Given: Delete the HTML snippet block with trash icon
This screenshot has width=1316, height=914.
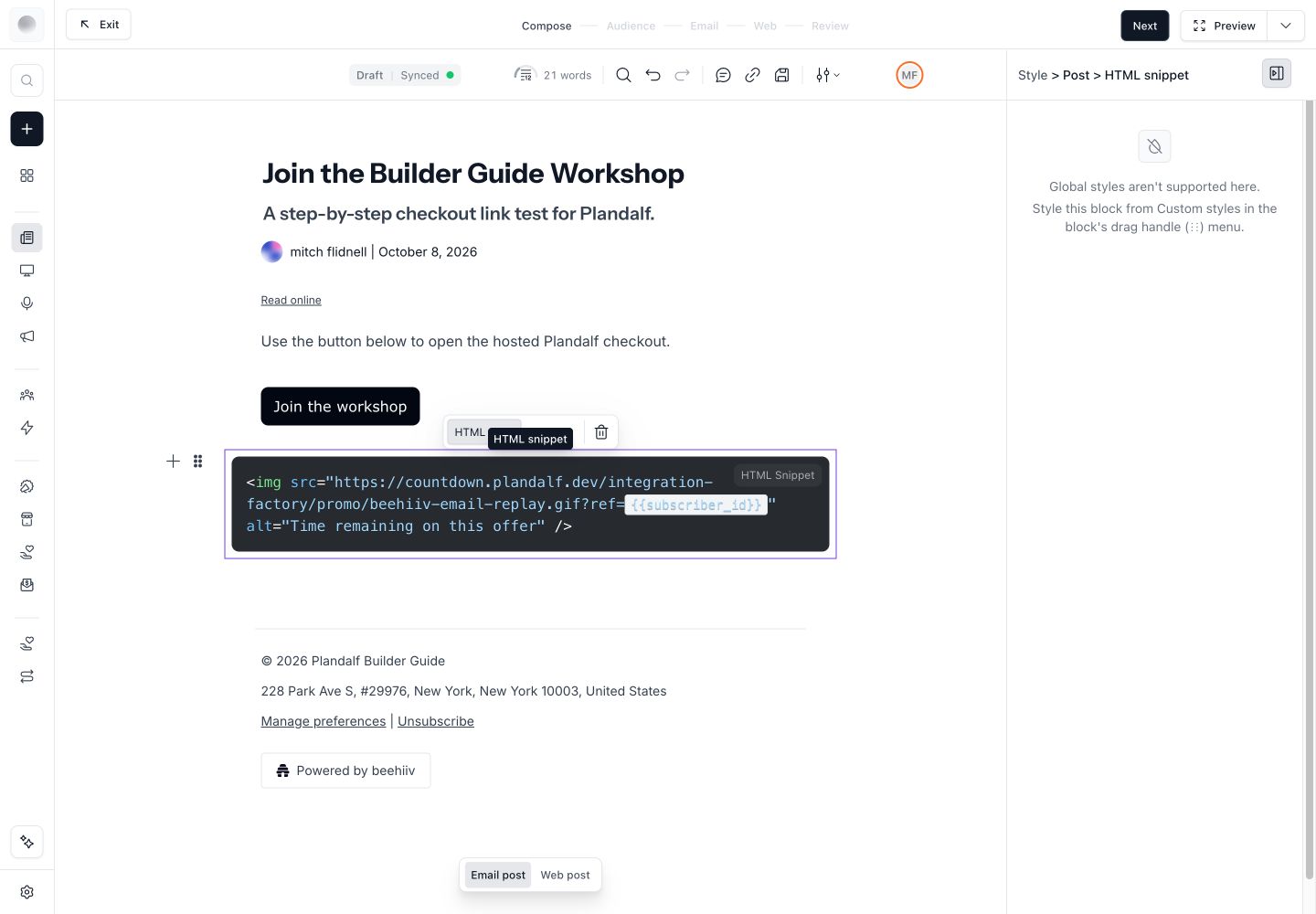Looking at the screenshot, I should click(x=601, y=432).
